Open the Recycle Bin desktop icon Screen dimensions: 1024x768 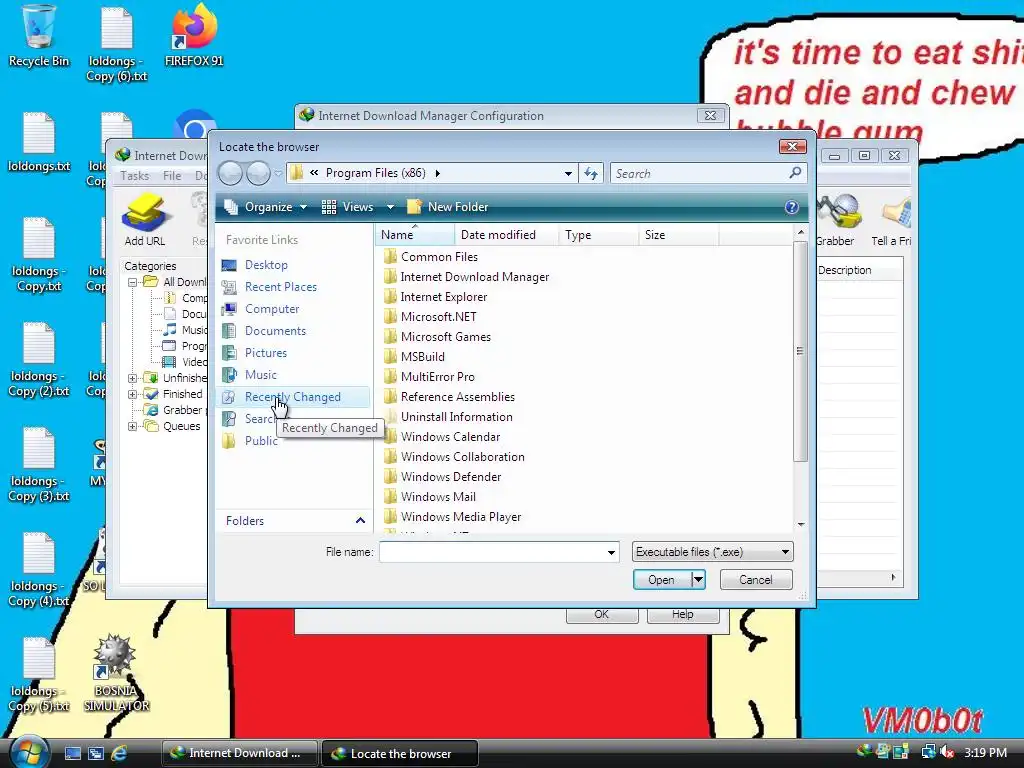point(39,36)
